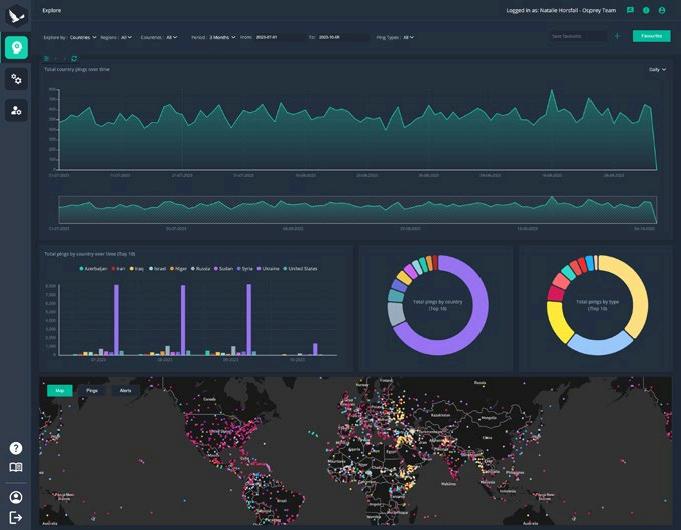Viewport: 681px width, 530px height.
Task: Open the Period 3 Months dropdown
Action: [x=222, y=37]
